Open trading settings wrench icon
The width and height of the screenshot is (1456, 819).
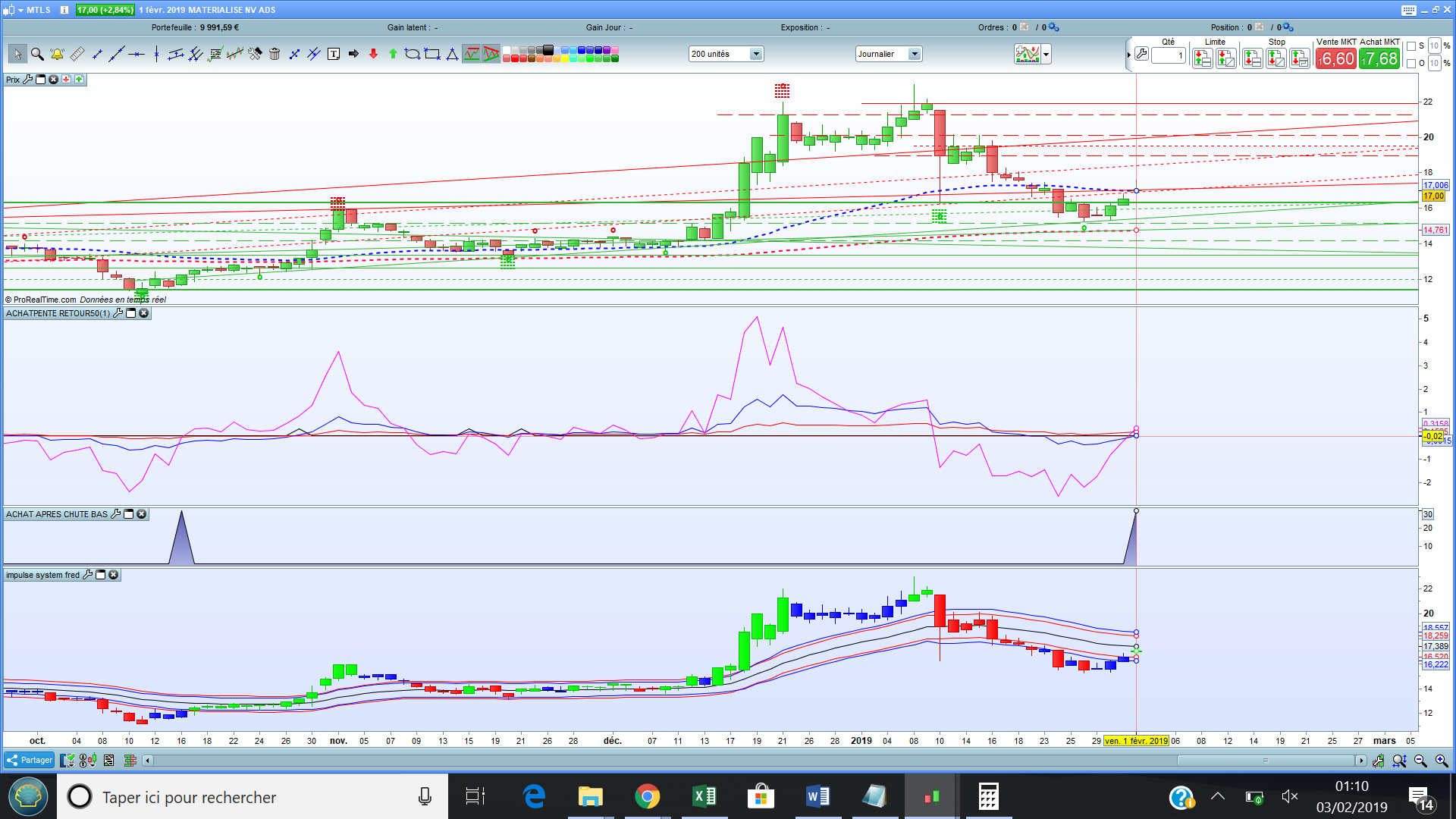click(x=1141, y=54)
